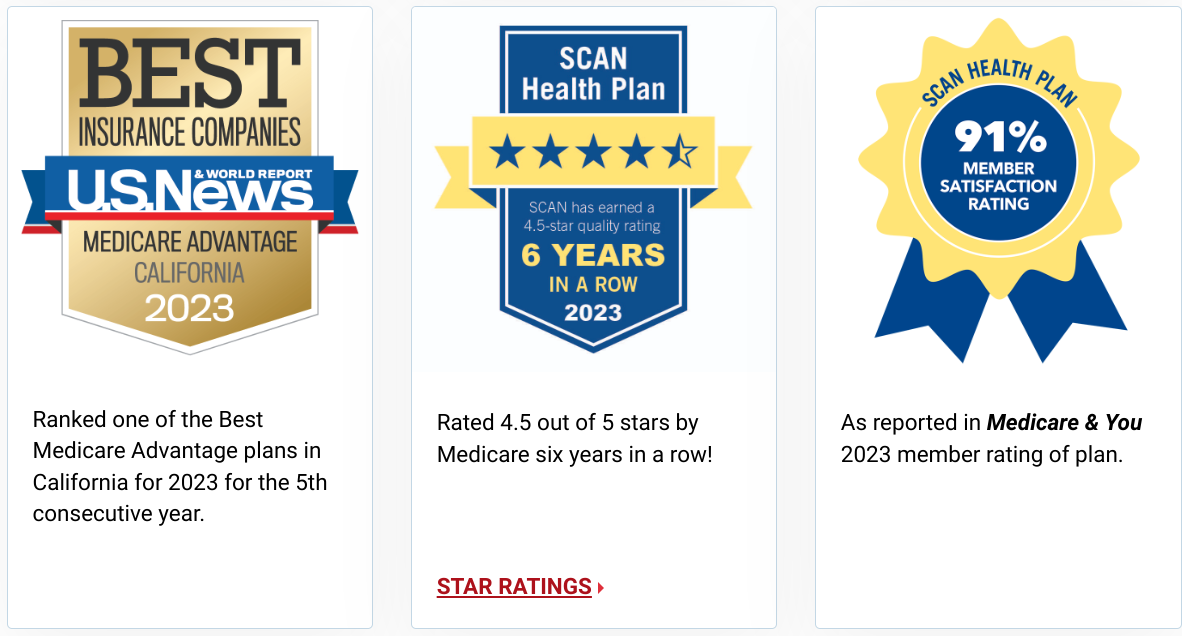Image resolution: width=1182 pixels, height=636 pixels.
Task: Click the half-filled fifth star in the rating
Action: [x=680, y=153]
